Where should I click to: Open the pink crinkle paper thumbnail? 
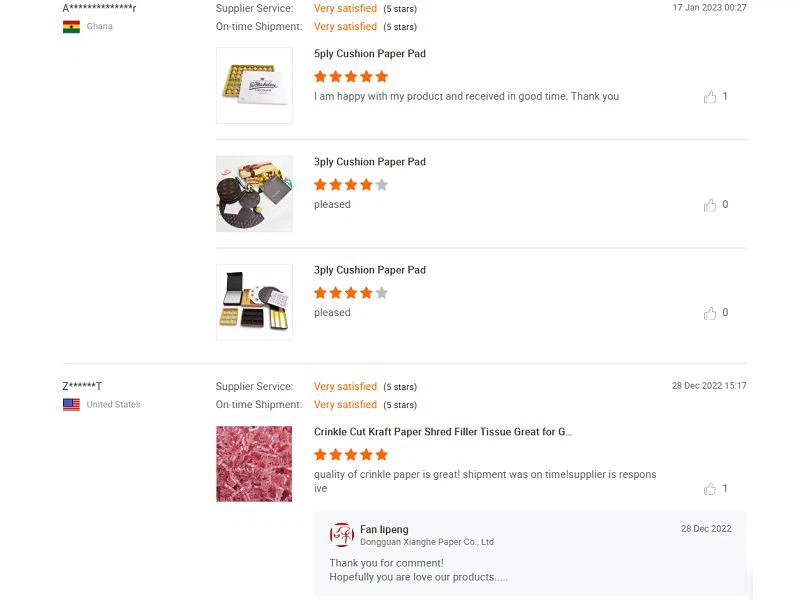click(254, 463)
